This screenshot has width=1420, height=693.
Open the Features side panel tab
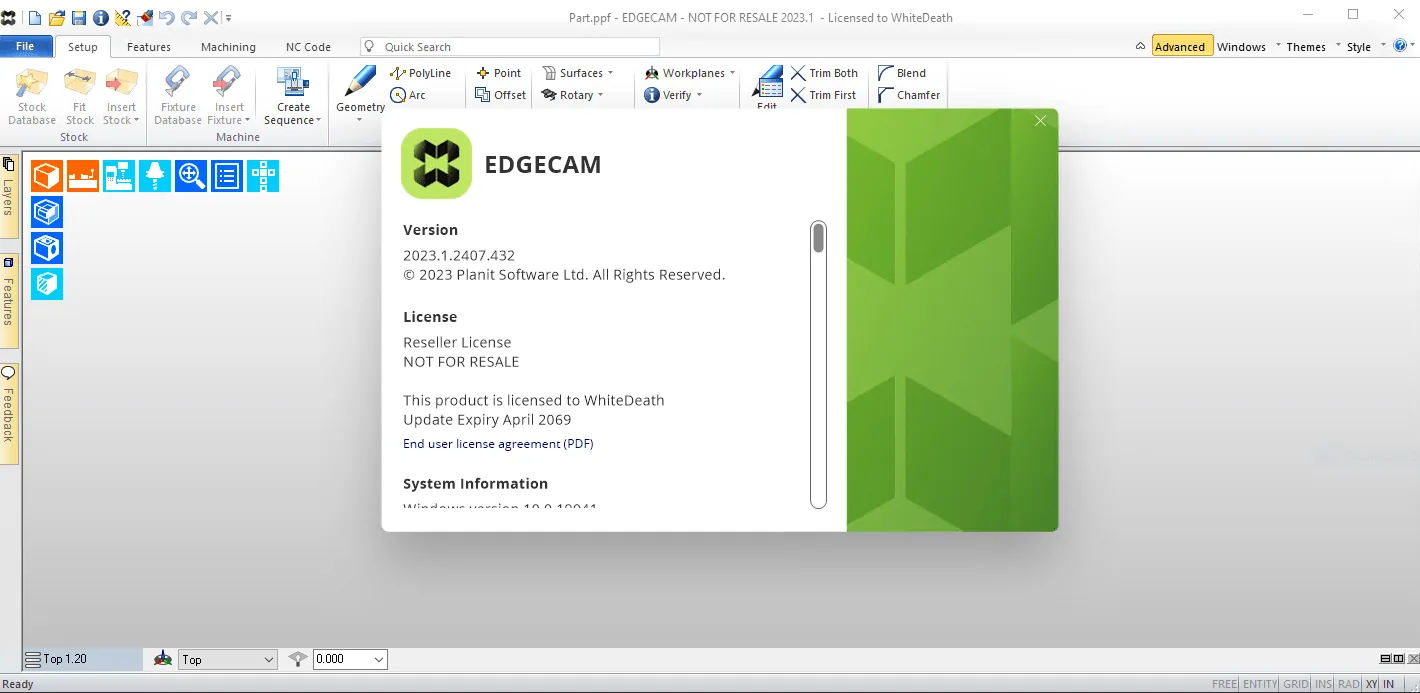pyautogui.click(x=9, y=301)
